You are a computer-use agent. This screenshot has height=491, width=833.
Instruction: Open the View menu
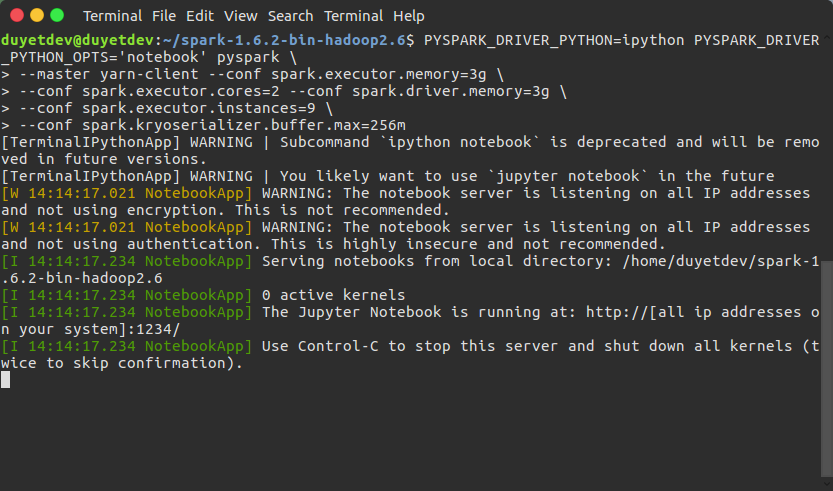241,16
